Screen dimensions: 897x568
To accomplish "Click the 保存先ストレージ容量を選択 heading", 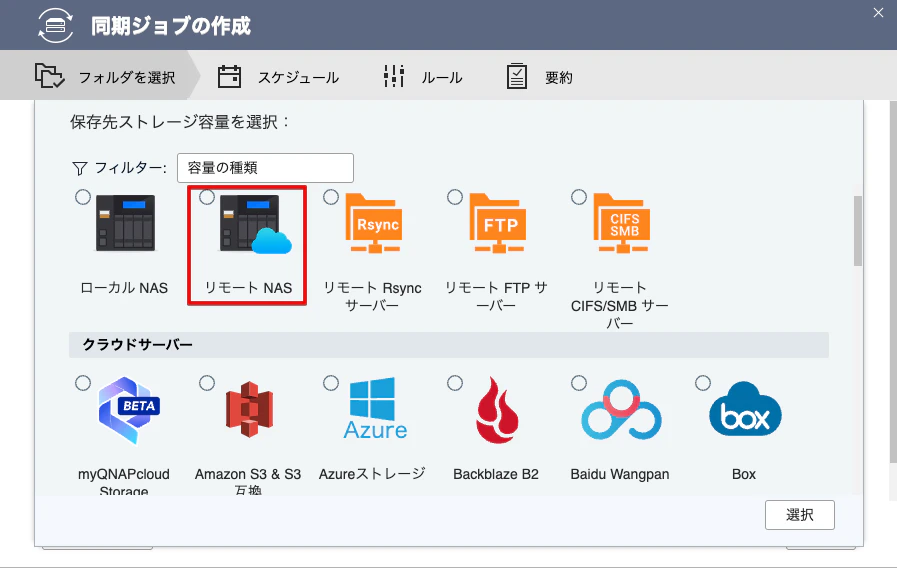I will (x=180, y=122).
